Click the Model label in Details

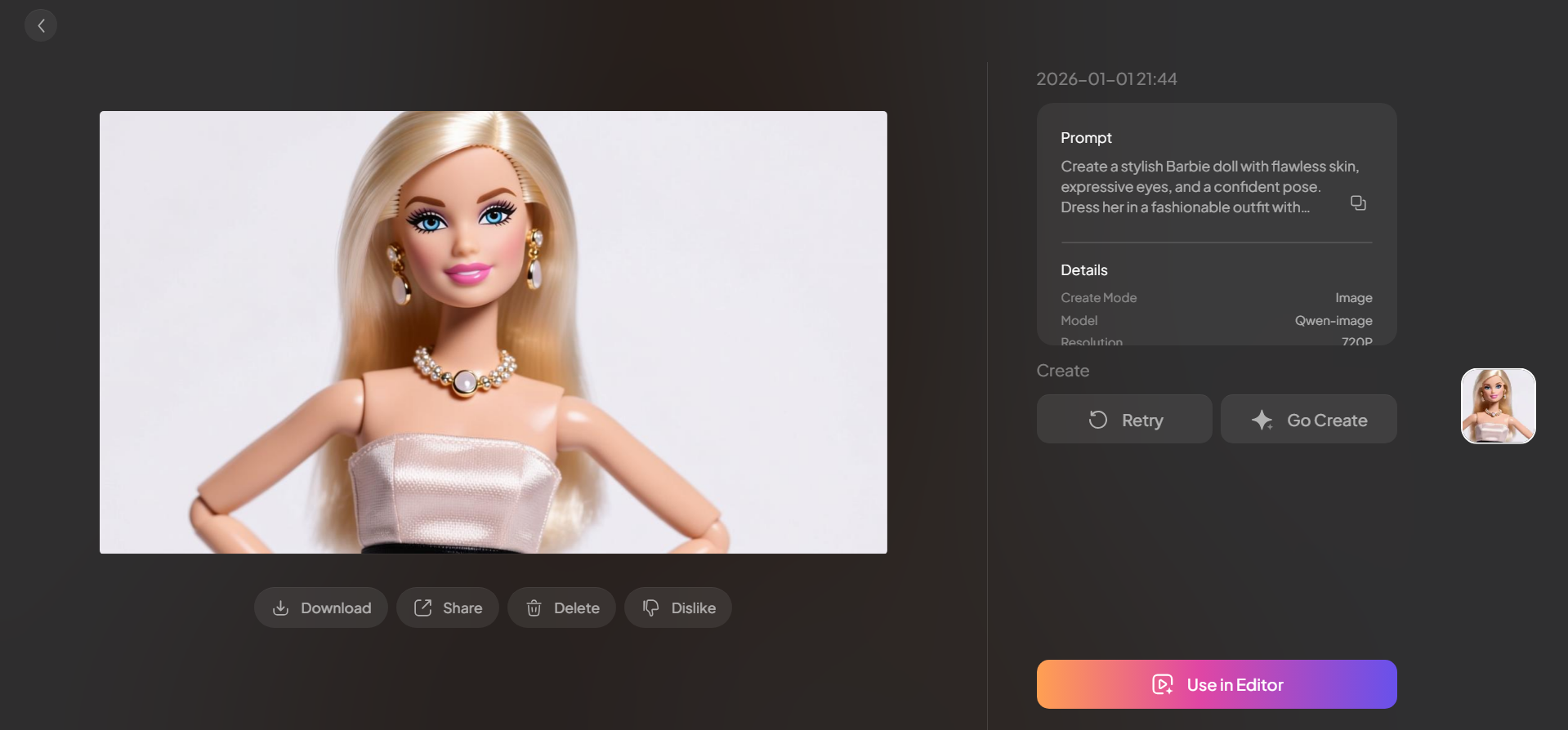pyautogui.click(x=1079, y=321)
